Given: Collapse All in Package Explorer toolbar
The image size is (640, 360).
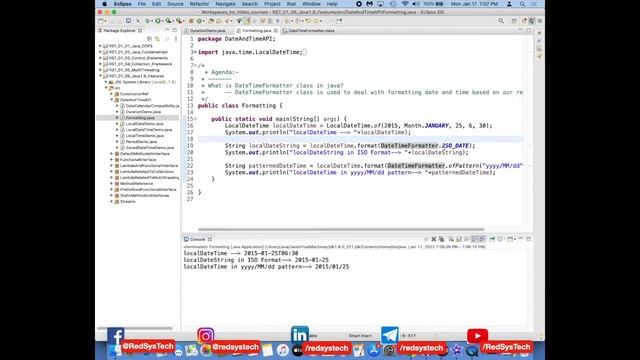Looking at the screenshot, I should (150, 39).
